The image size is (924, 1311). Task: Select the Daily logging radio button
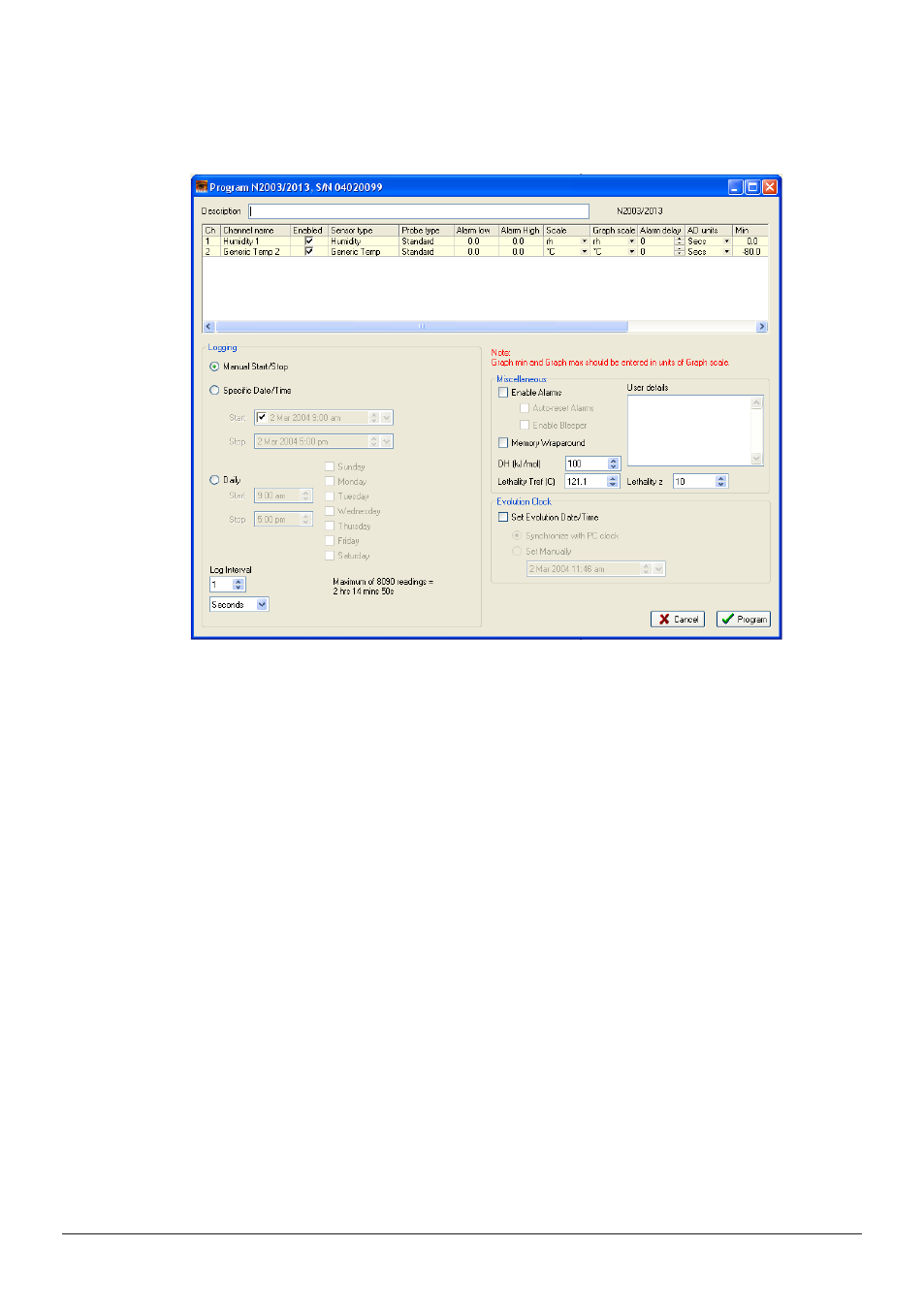214,479
